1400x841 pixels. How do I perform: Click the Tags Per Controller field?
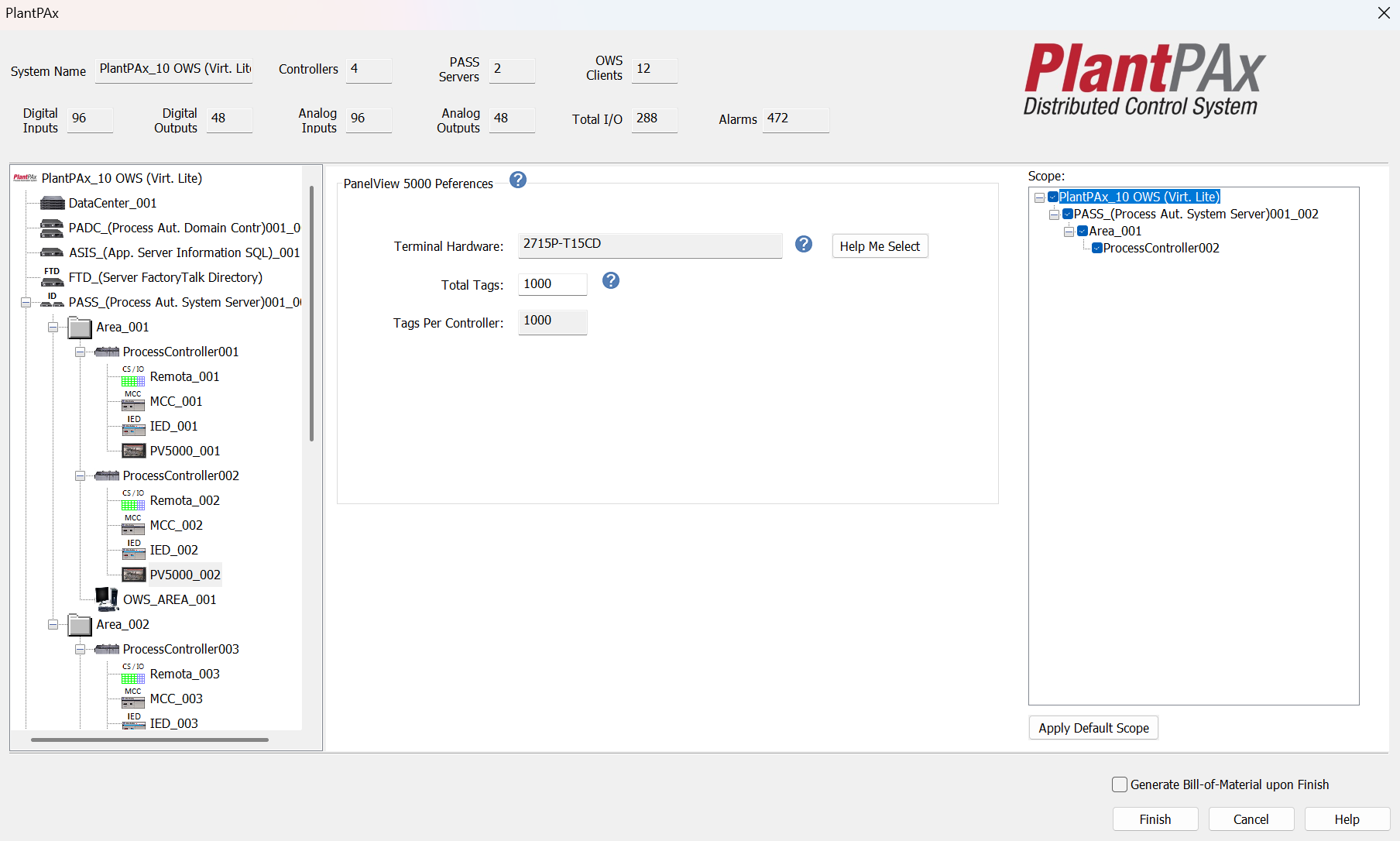tap(552, 321)
